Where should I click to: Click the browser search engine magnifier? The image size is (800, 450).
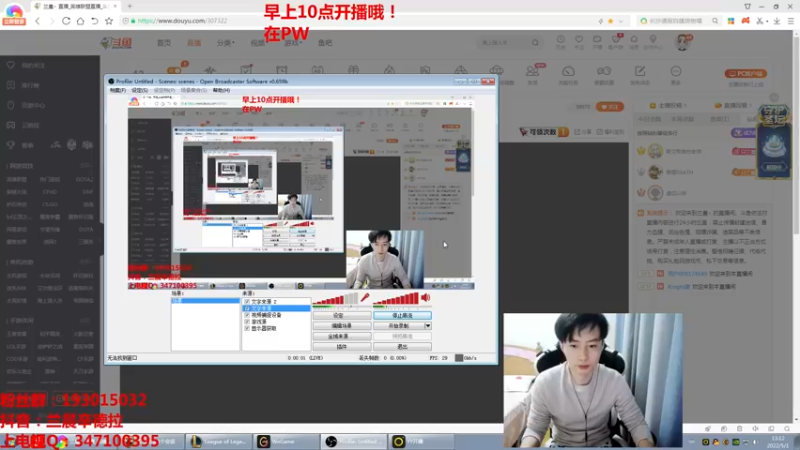[715, 21]
